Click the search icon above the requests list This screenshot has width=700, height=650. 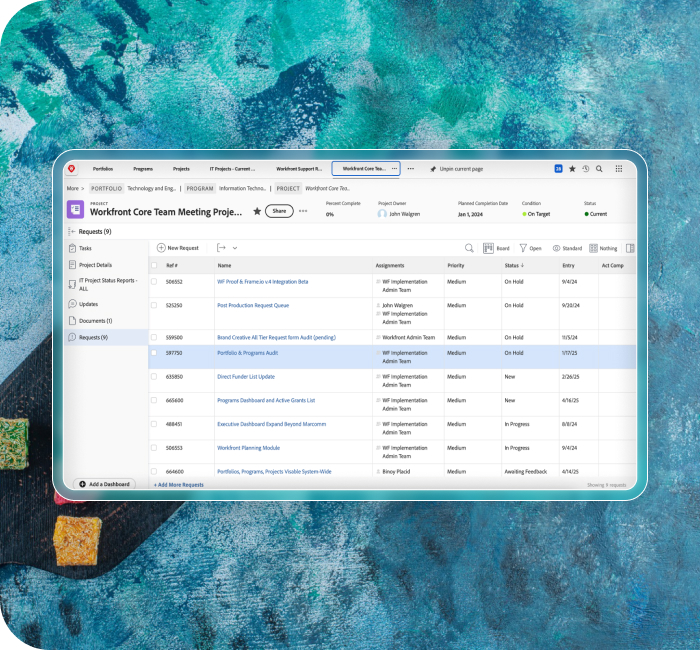(x=469, y=248)
